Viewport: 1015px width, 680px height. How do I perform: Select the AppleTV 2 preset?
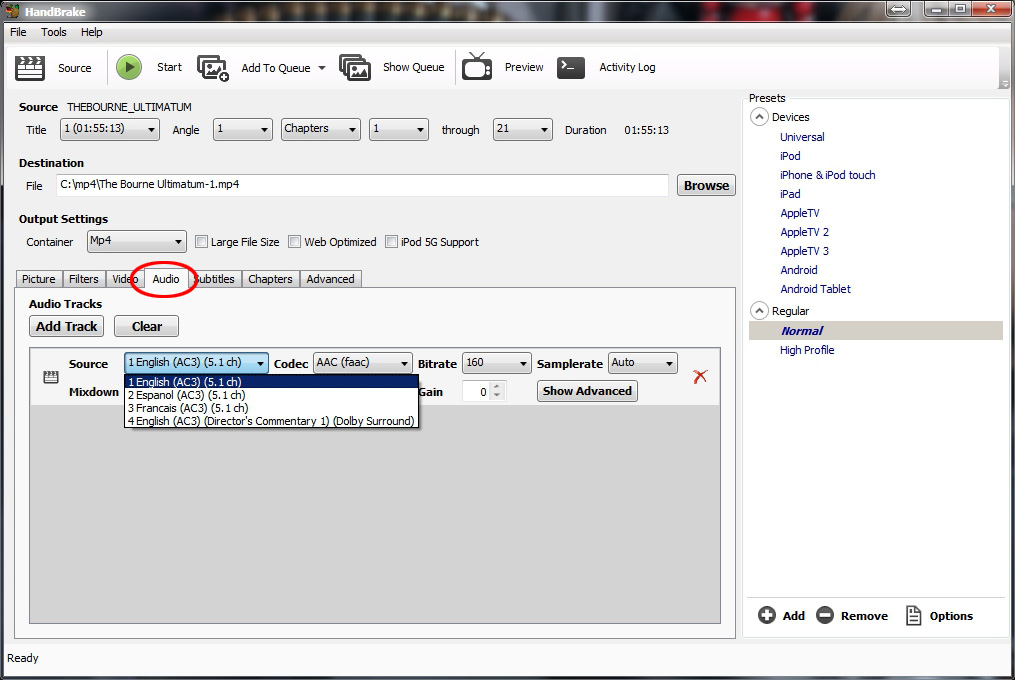pos(804,232)
